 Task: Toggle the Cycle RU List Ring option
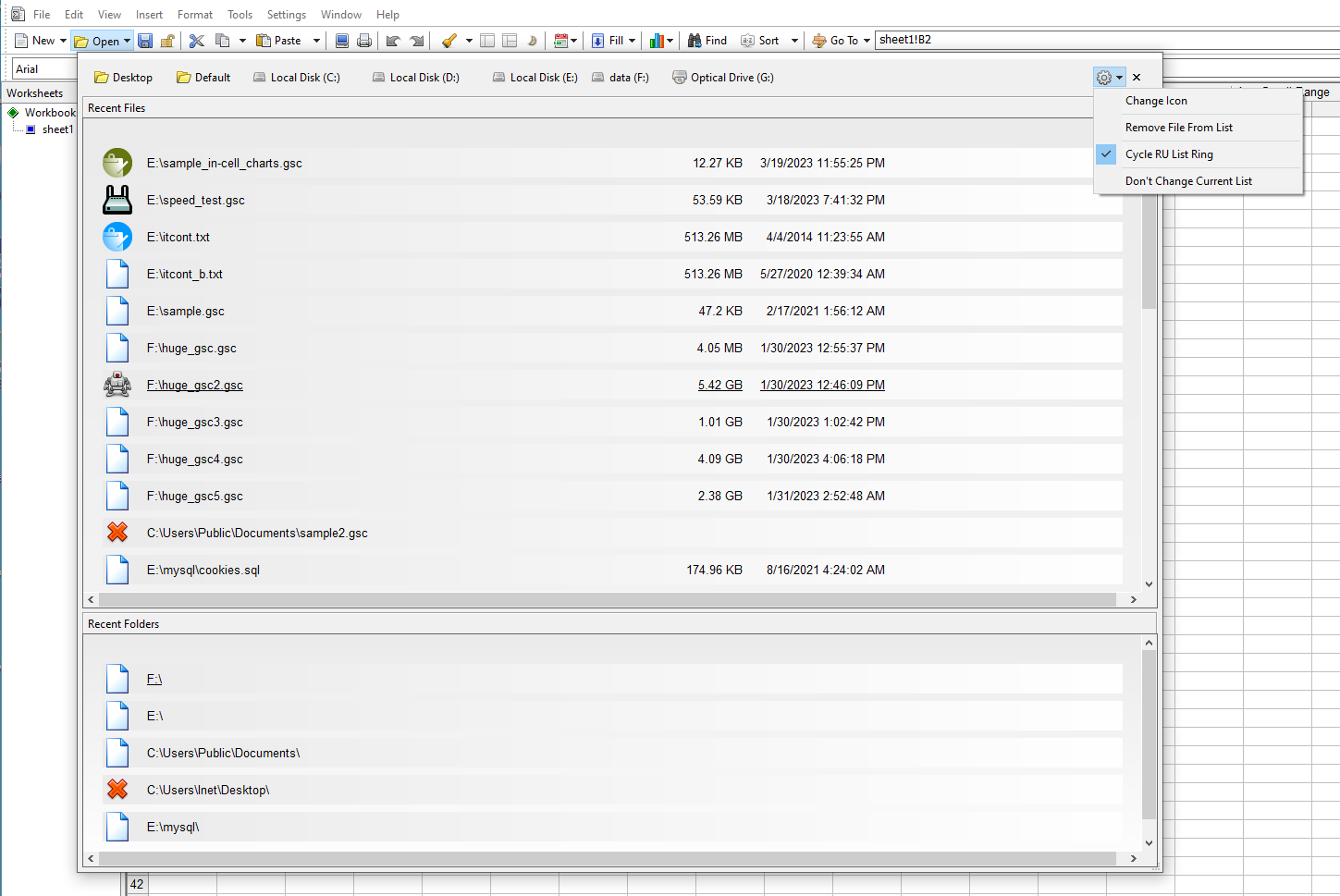[x=1169, y=154]
